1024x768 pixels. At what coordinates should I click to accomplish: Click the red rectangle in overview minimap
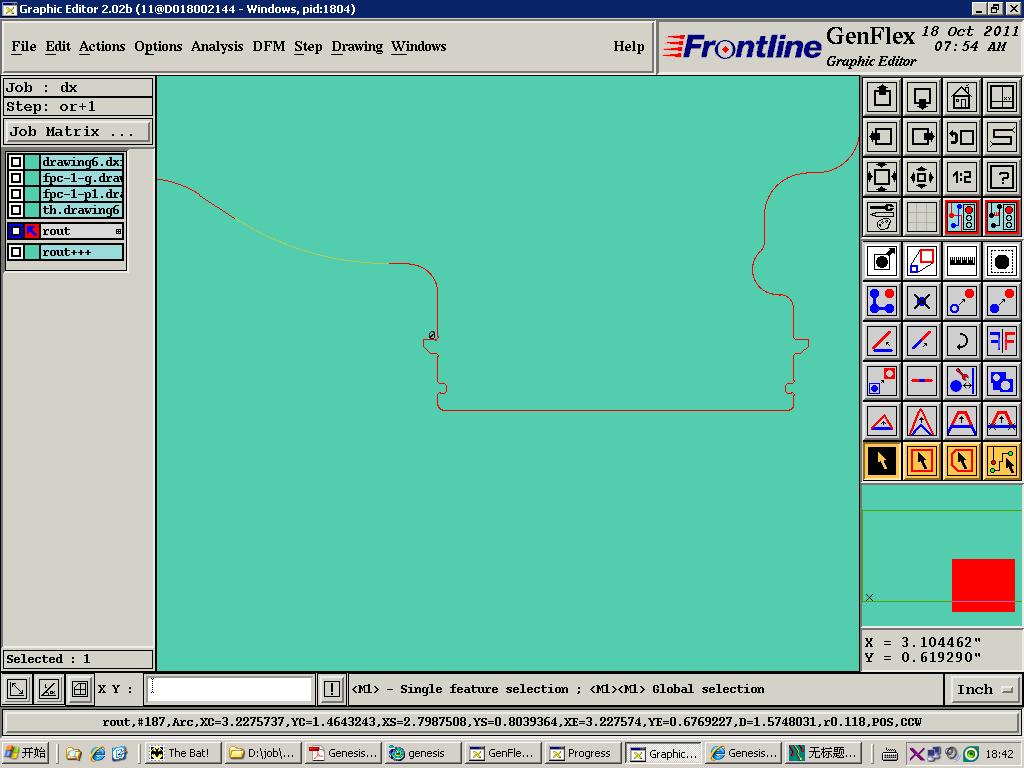[x=983, y=585]
